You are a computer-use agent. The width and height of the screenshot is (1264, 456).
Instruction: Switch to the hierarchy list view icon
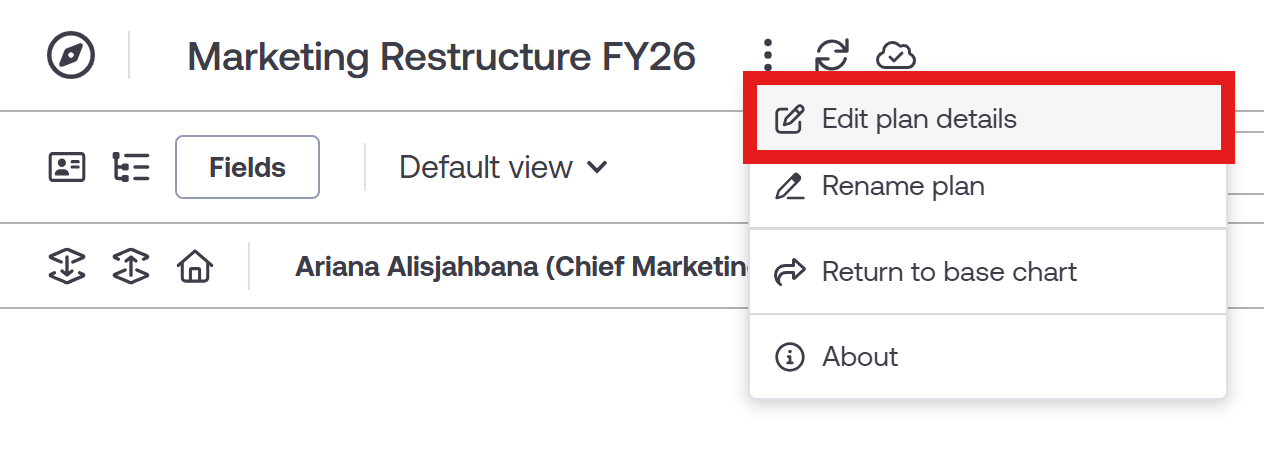coord(131,167)
